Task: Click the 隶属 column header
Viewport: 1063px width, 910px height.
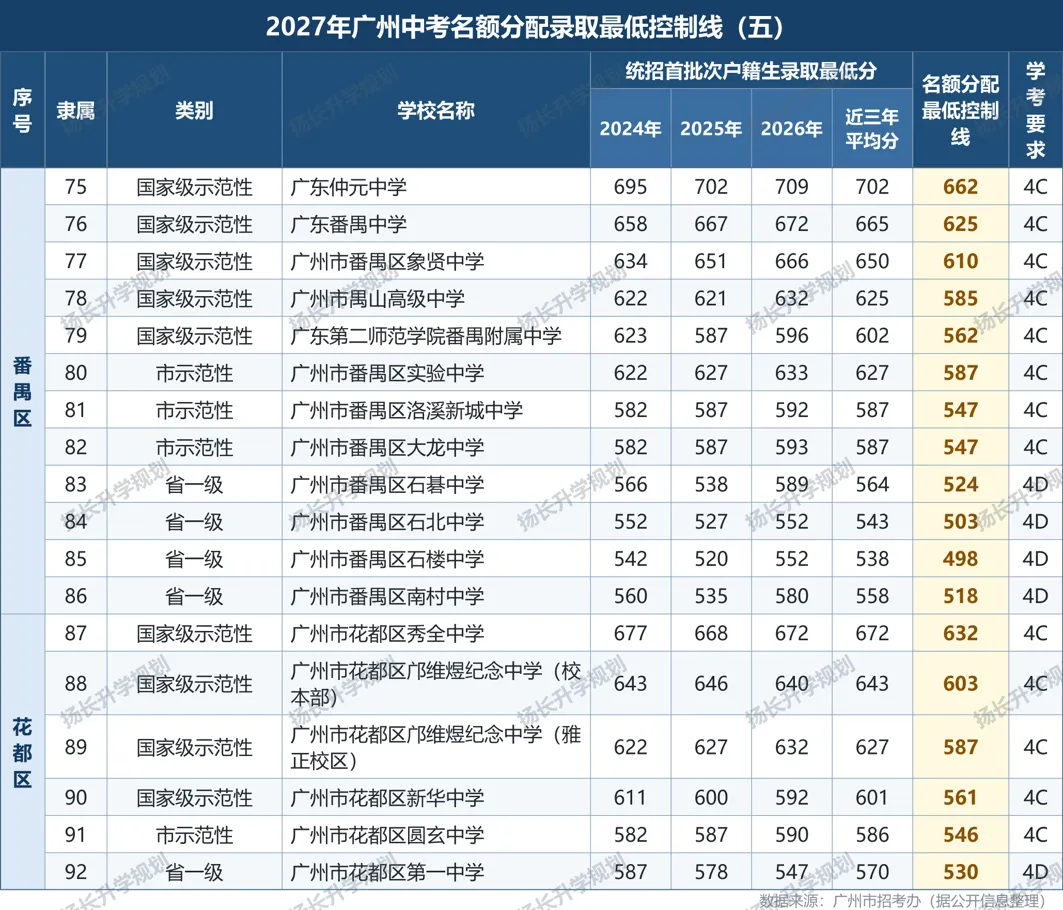Action: 75,111
